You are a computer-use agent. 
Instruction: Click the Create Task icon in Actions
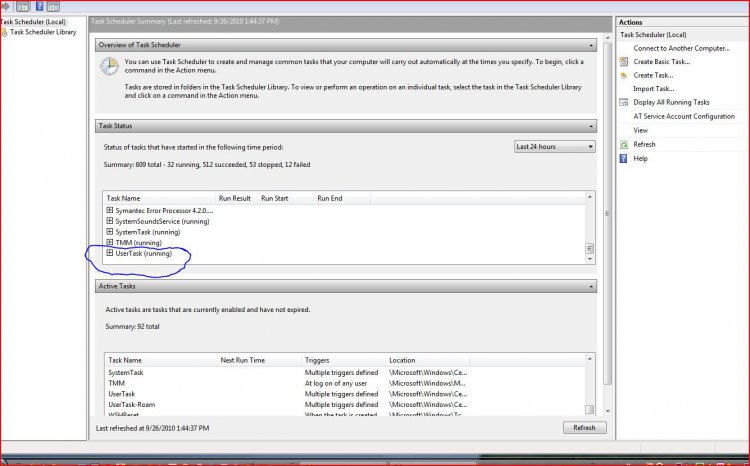pyautogui.click(x=624, y=76)
